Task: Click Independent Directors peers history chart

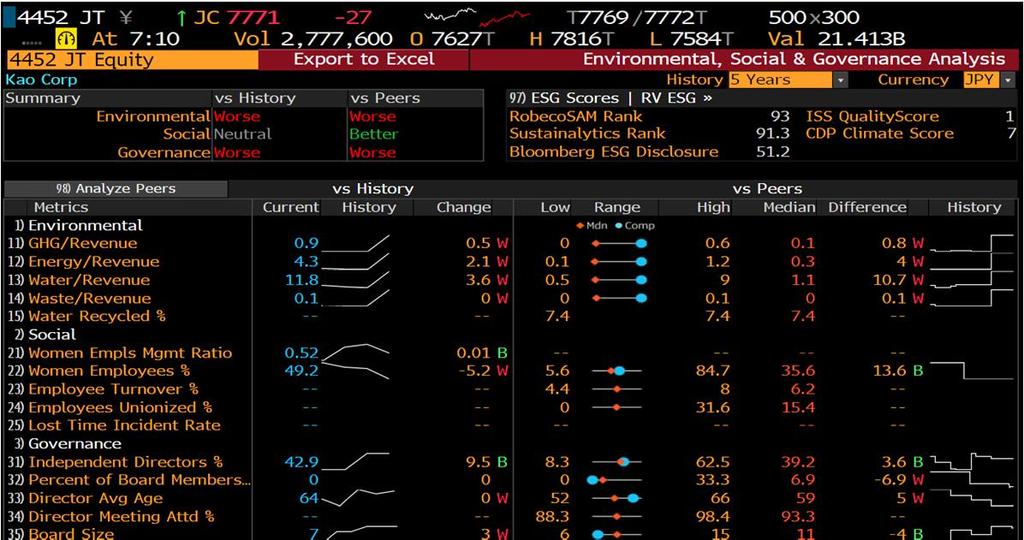Action: 972,462
